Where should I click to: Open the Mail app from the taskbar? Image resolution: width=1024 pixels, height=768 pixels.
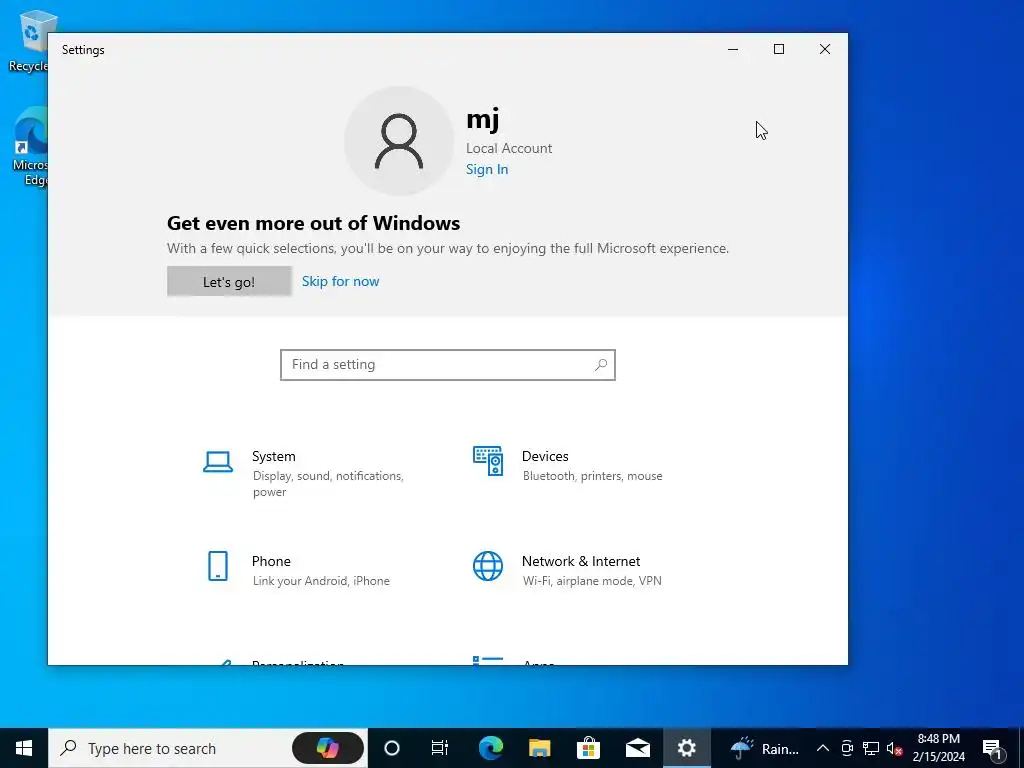pyautogui.click(x=638, y=748)
